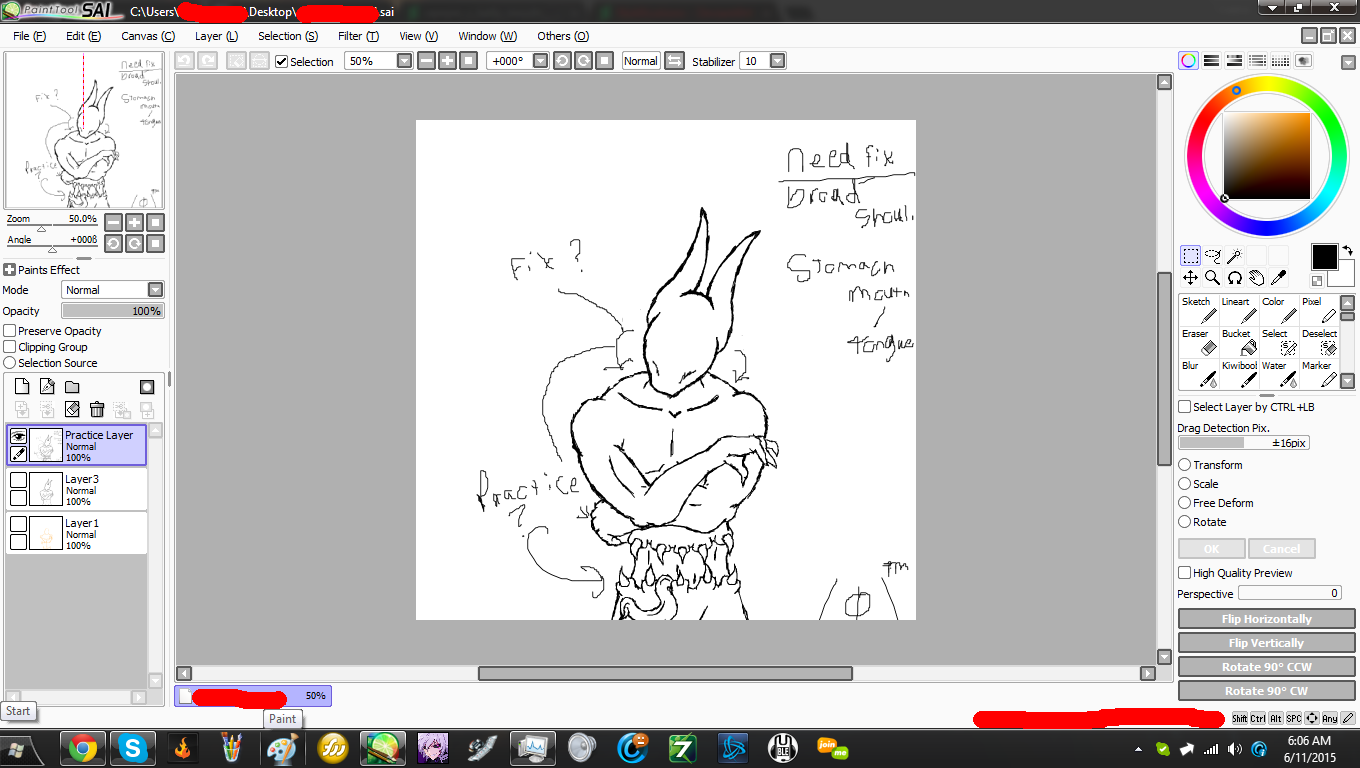Hide the Practice Layer eye toggle
This screenshot has width=1360, height=768.
18,436
